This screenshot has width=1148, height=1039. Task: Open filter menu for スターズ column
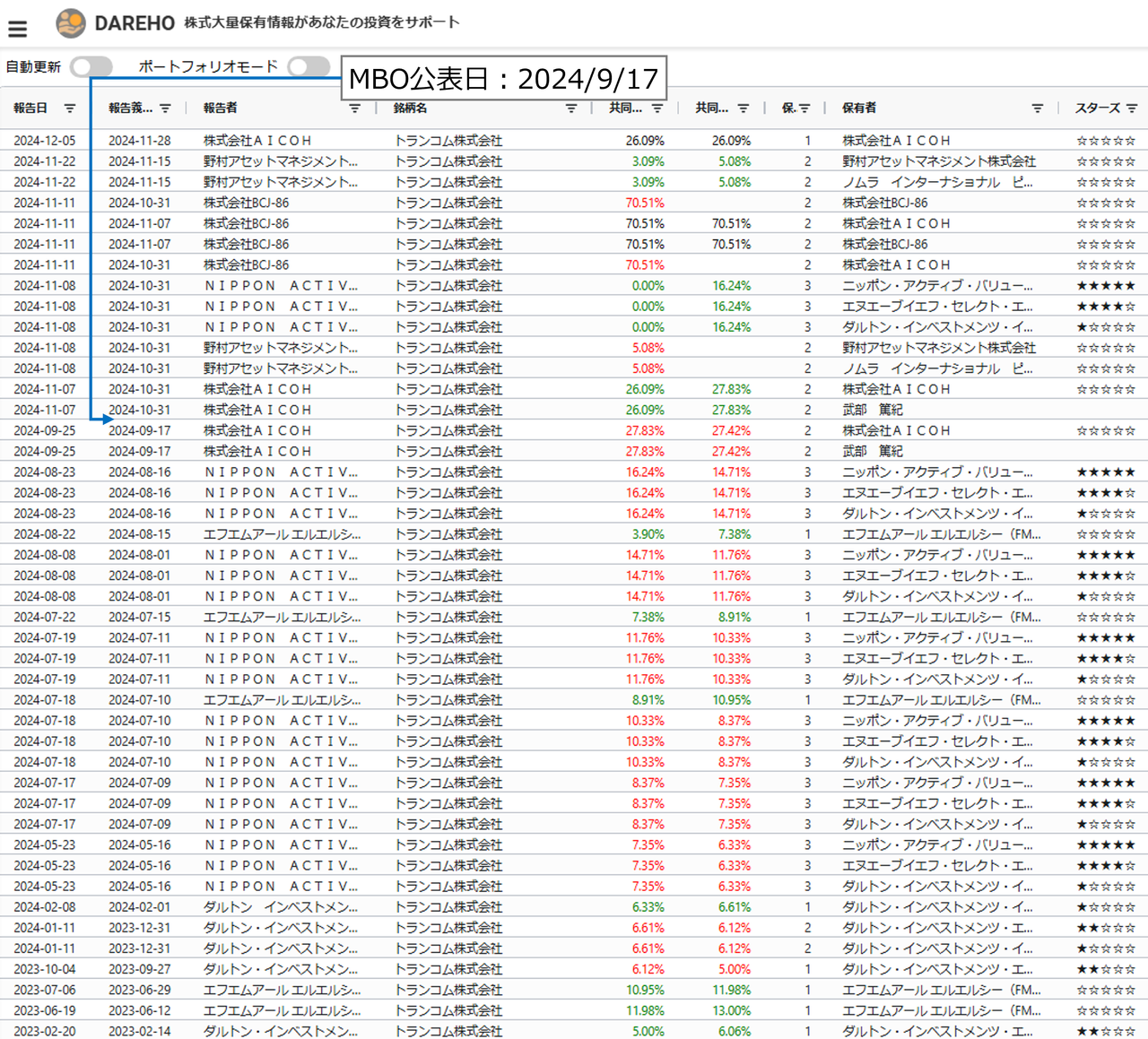coord(1132,108)
